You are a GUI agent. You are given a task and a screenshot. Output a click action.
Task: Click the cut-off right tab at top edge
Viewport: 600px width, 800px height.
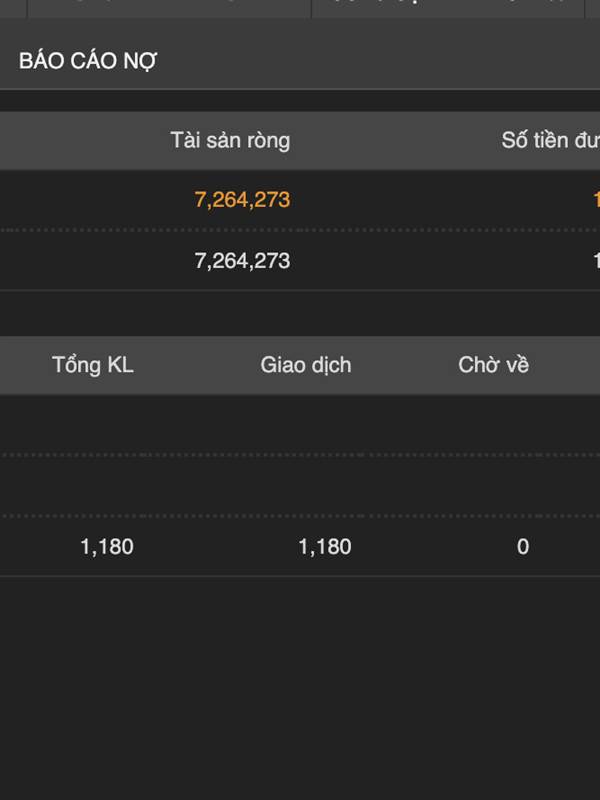pyautogui.click(x=448, y=8)
